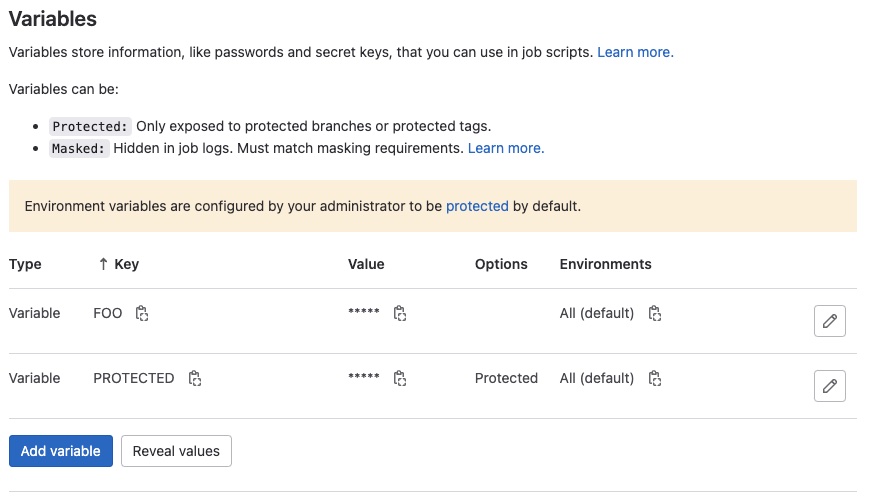Click the Type column header
This screenshot has height=503, width=871.
[x=25, y=264]
